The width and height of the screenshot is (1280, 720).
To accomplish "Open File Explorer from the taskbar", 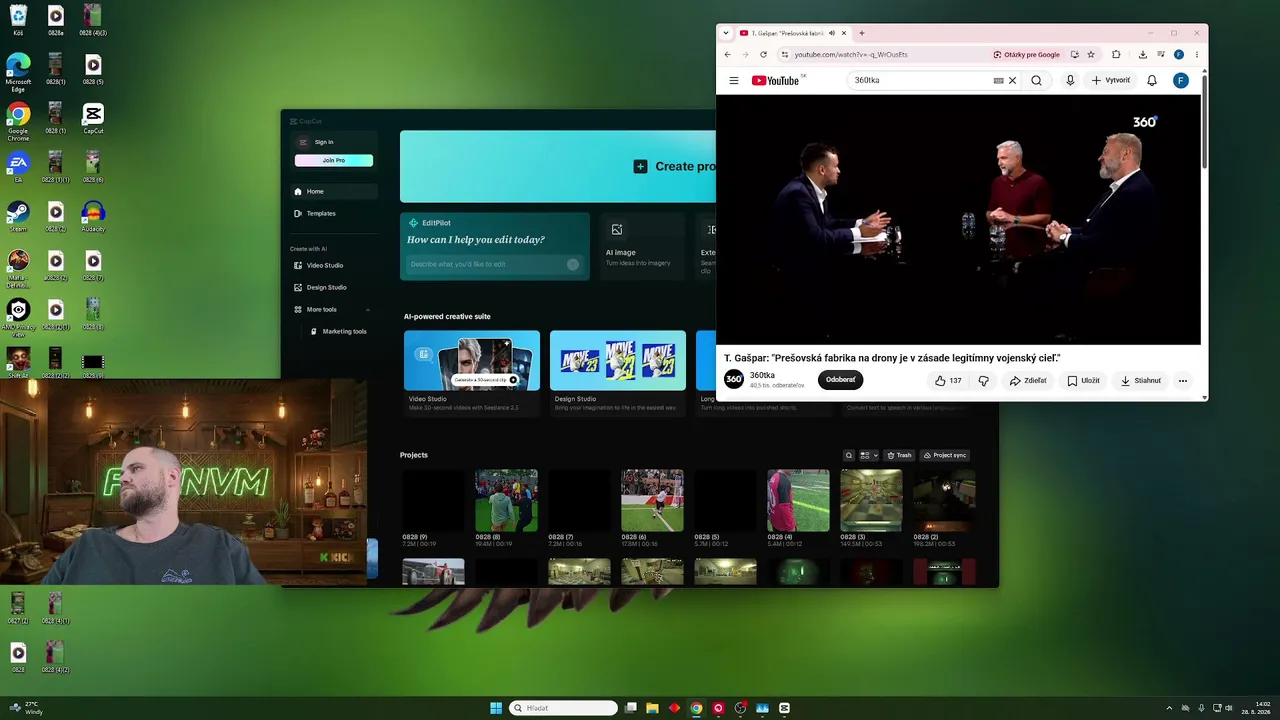I will (652, 708).
